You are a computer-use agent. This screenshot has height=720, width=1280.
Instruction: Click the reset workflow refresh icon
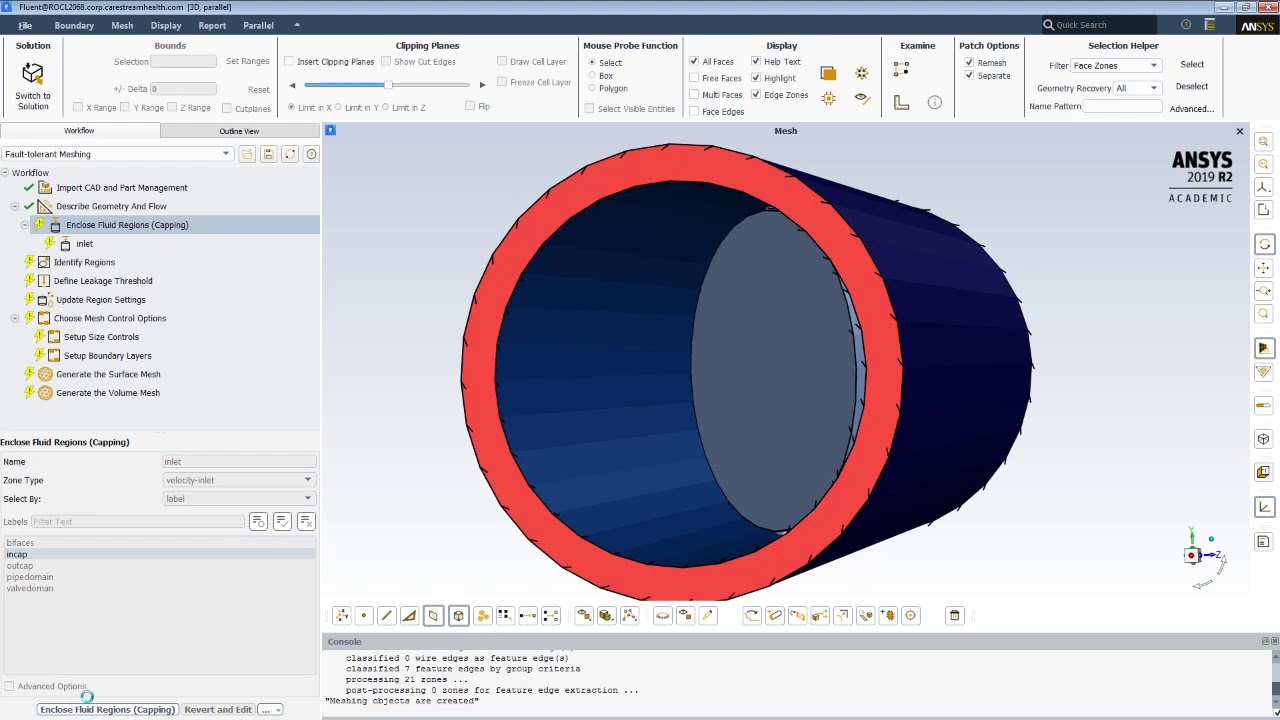click(x=290, y=154)
